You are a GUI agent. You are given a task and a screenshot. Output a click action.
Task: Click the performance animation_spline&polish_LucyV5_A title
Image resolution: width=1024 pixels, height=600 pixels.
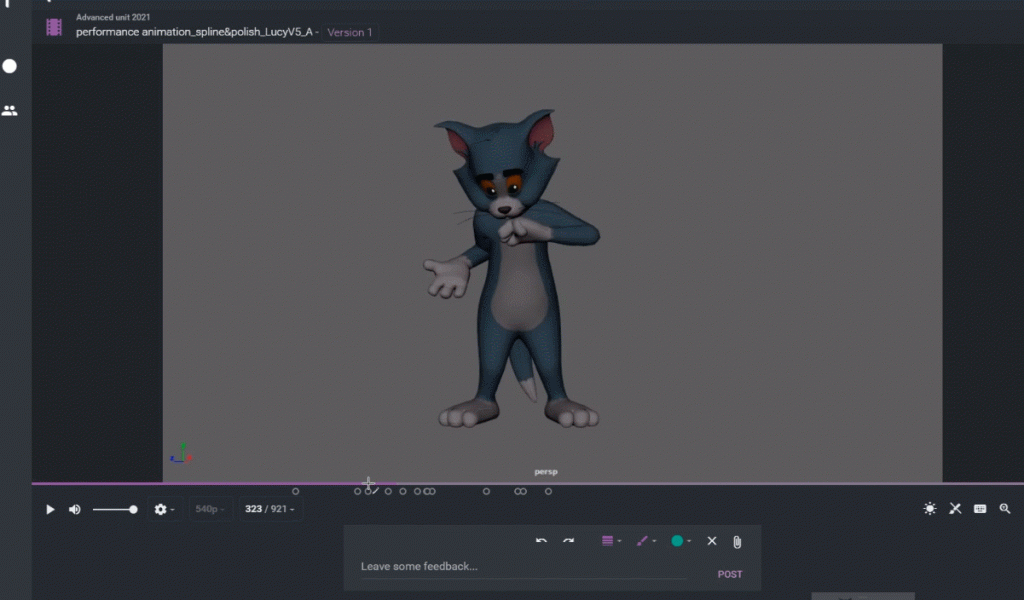pos(194,32)
